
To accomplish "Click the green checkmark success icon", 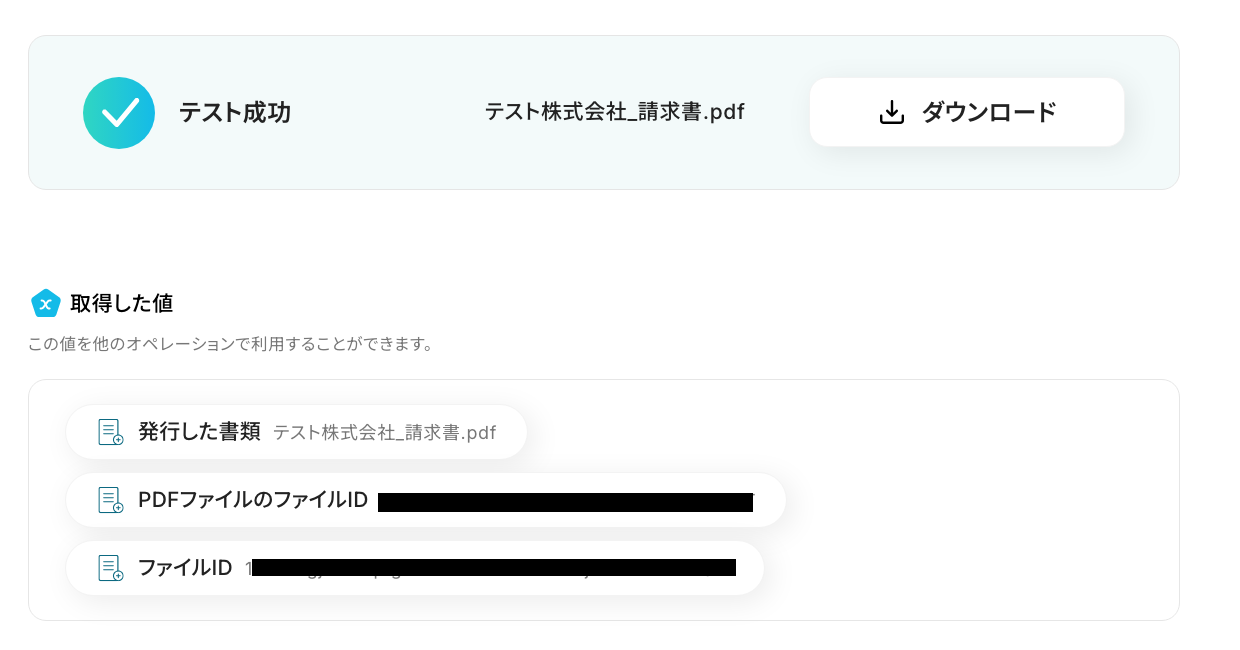I will pos(119,113).
